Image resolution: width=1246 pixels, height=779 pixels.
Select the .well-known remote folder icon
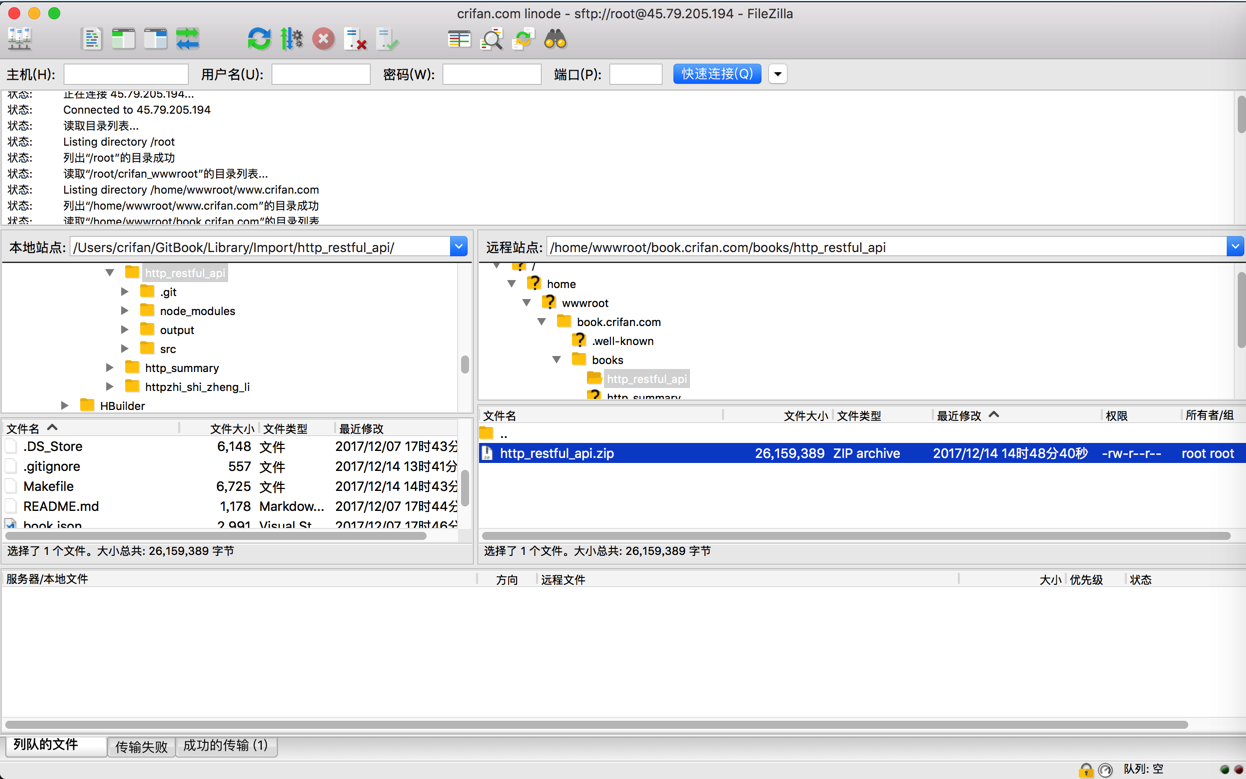coord(579,340)
